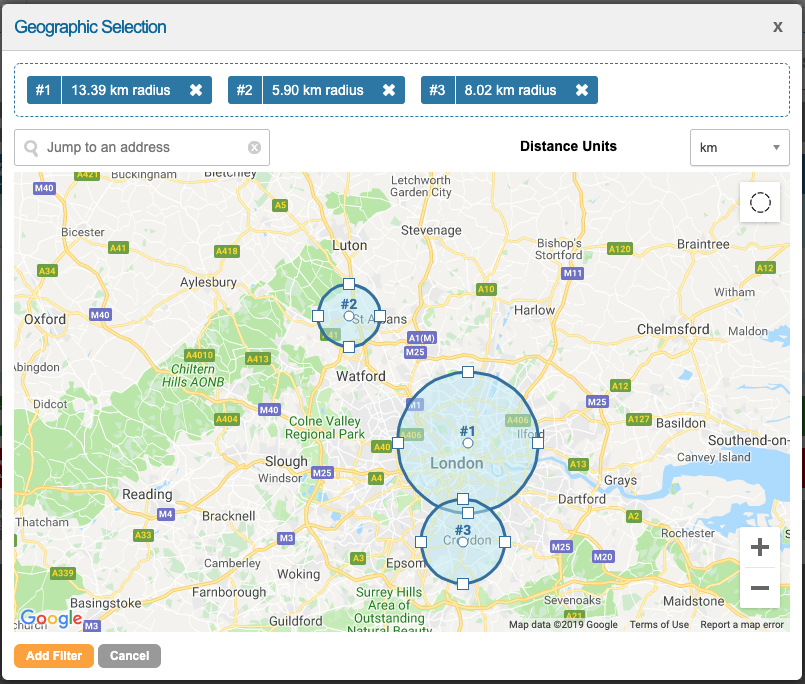Close the Geographic Selection dialog
The height and width of the screenshot is (684, 805).
click(777, 27)
